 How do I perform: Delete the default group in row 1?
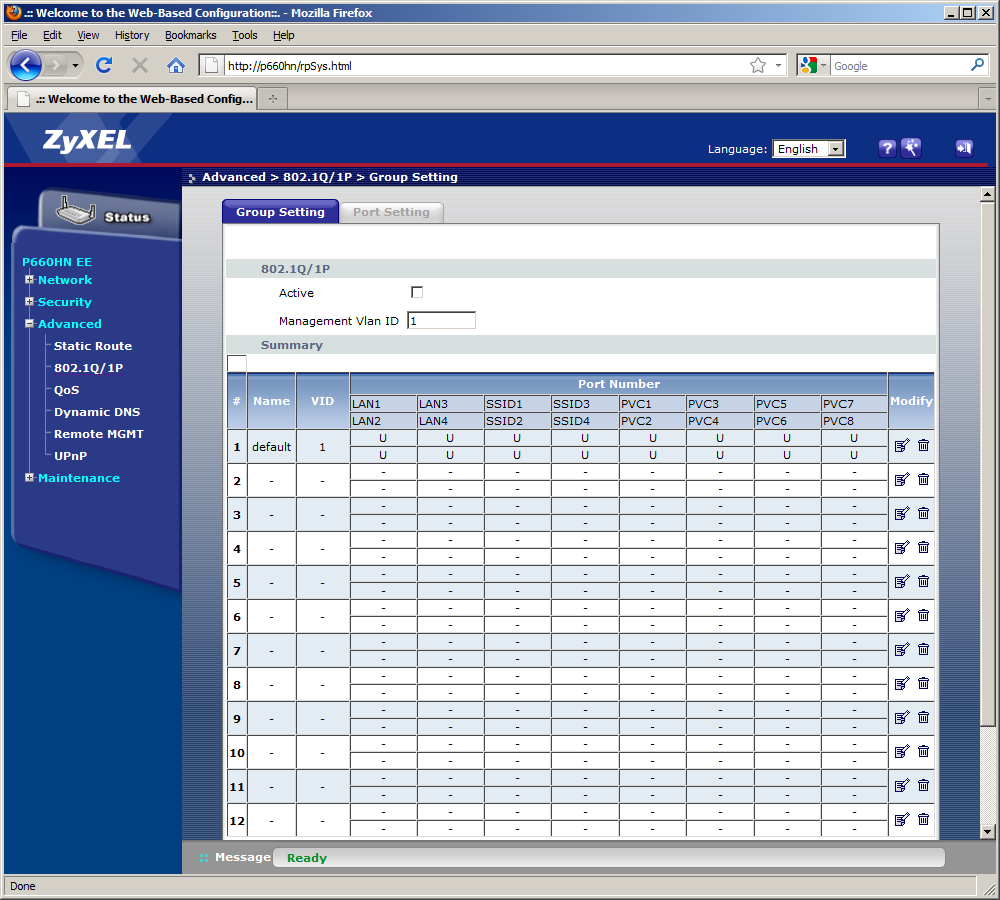pos(923,445)
